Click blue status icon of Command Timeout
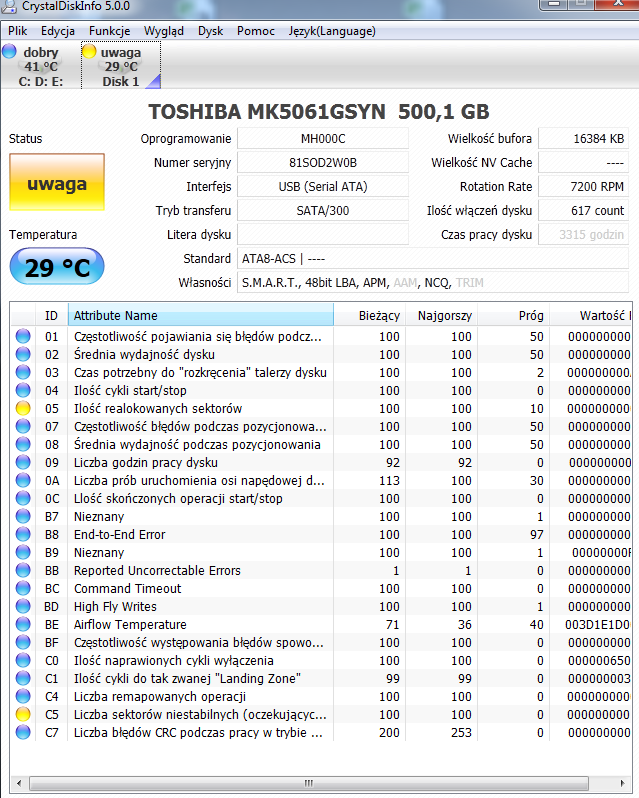Screen dimensions: 639x798 (23, 588)
